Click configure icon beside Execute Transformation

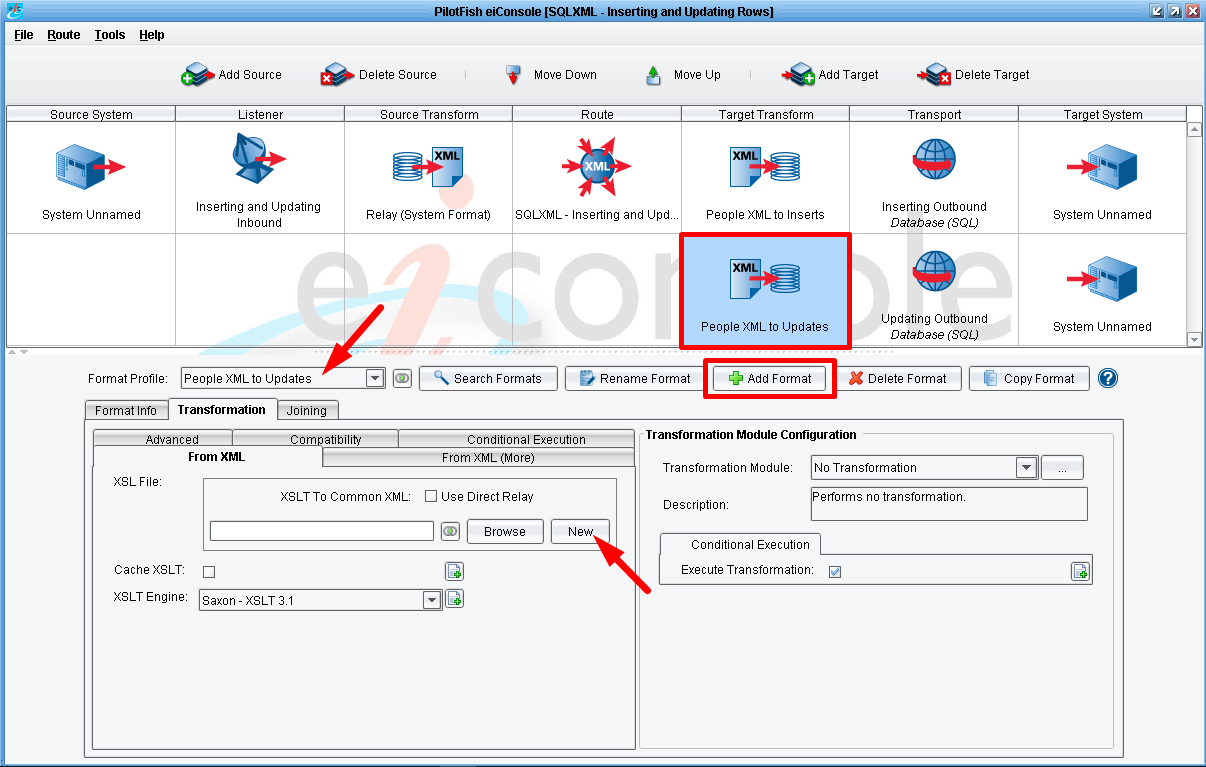pyautogui.click(x=1080, y=571)
